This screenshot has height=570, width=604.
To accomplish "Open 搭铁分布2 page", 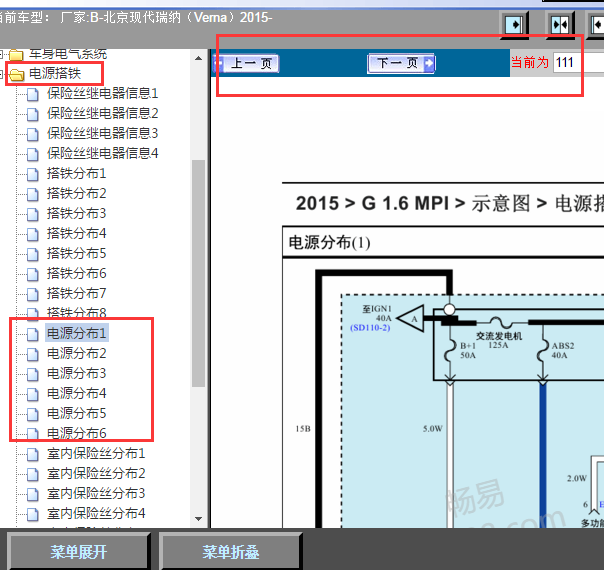I will click(76, 193).
